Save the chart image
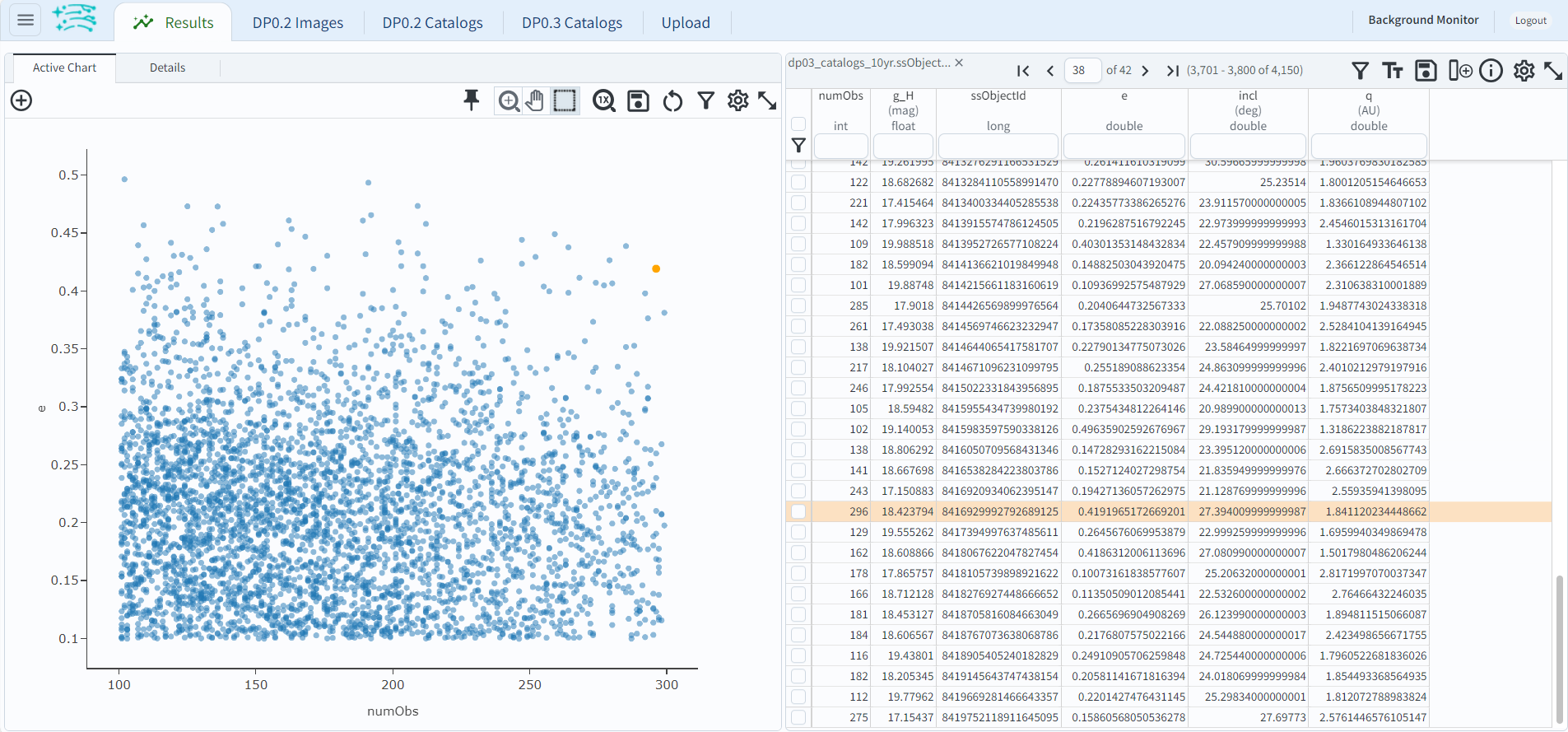The width and height of the screenshot is (1568, 732). pos(638,100)
